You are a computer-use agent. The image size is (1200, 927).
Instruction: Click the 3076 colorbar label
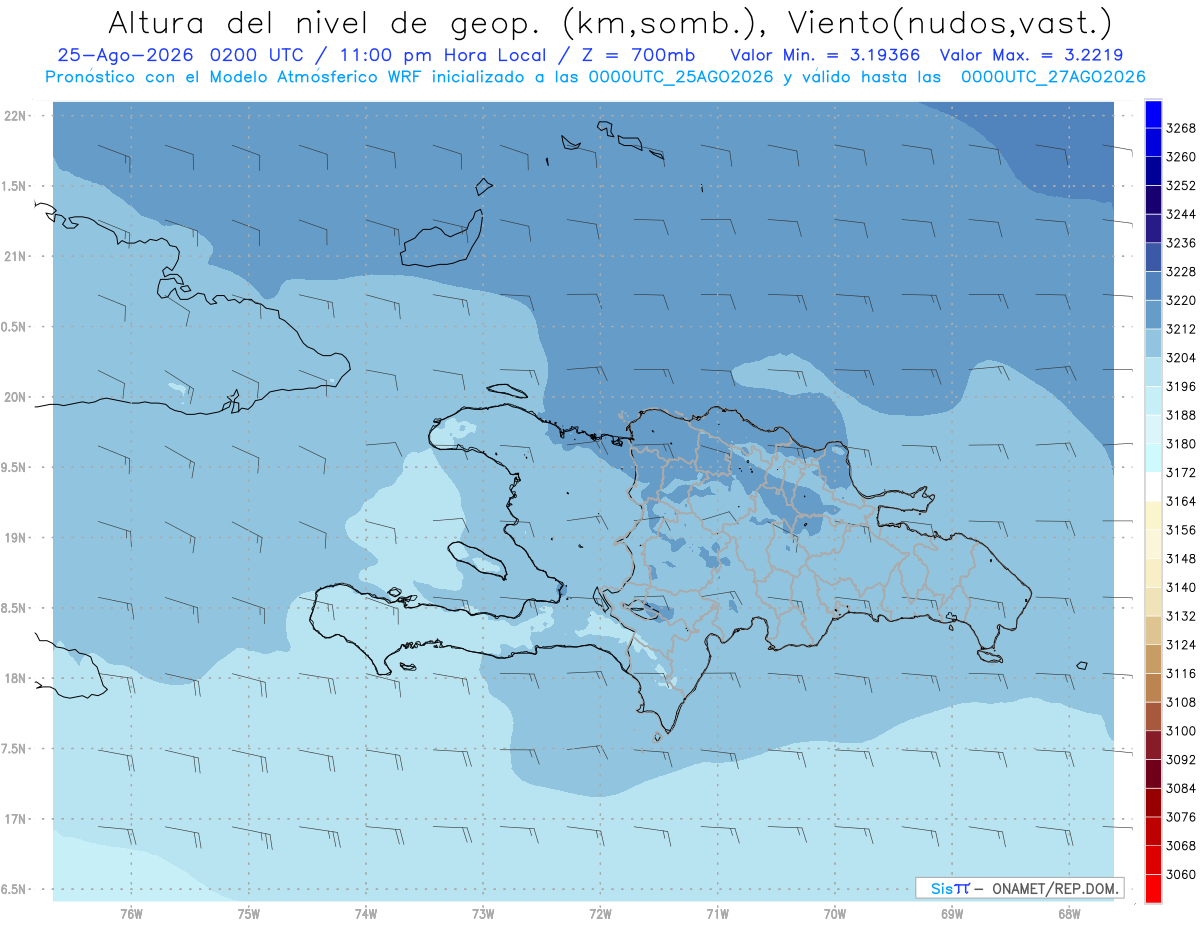coord(1181,816)
